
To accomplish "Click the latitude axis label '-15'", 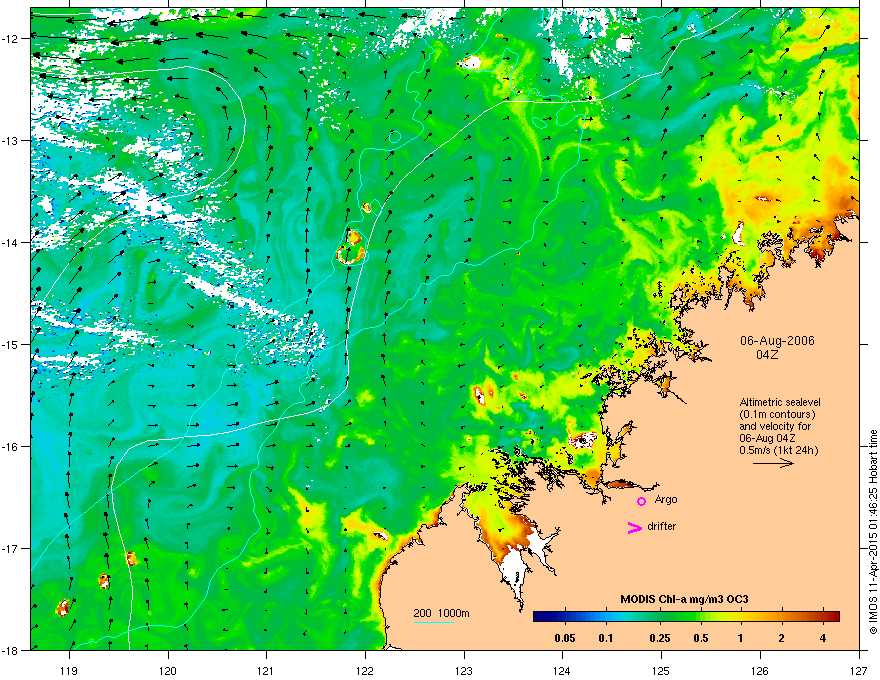I will click(11, 344).
